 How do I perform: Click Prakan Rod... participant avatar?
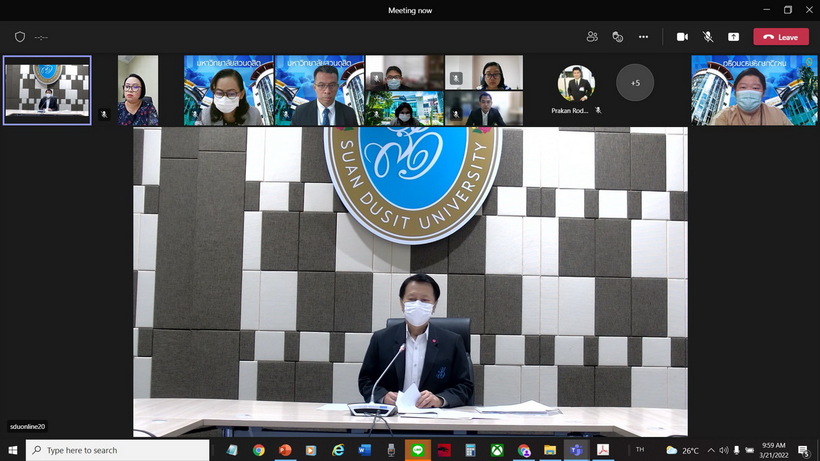click(x=576, y=83)
